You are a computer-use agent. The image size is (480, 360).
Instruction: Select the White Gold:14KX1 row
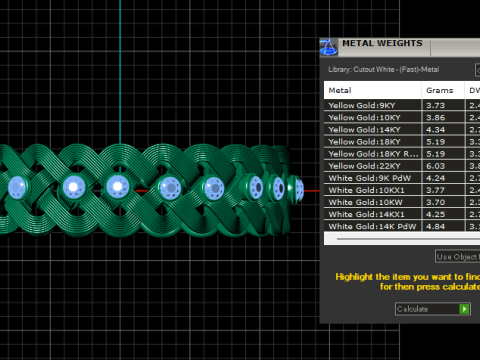tap(402, 214)
